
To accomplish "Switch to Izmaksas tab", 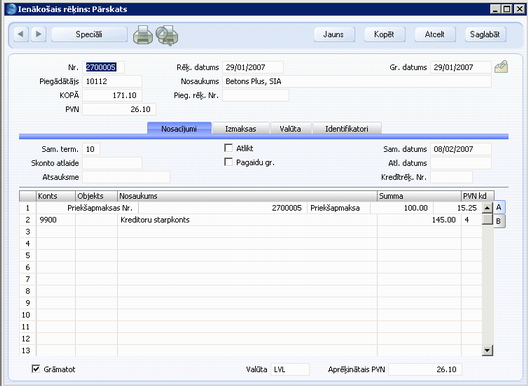I will 241,129.
